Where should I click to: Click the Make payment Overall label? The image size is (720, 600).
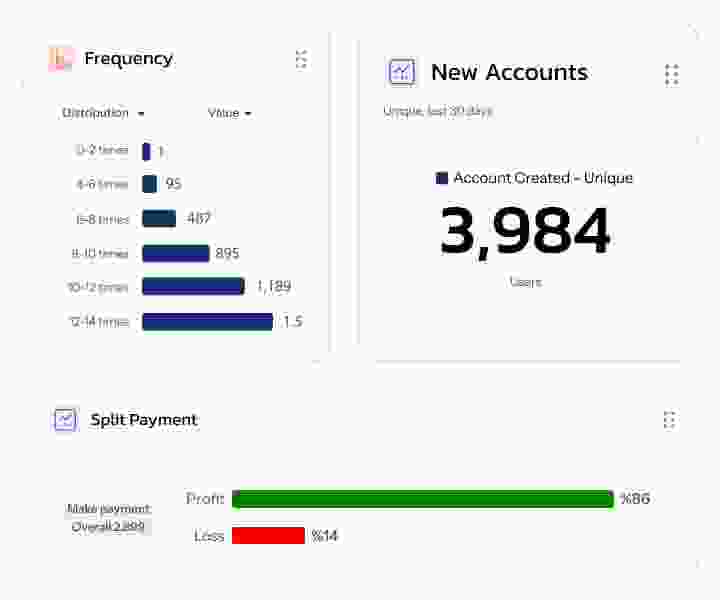(108, 518)
